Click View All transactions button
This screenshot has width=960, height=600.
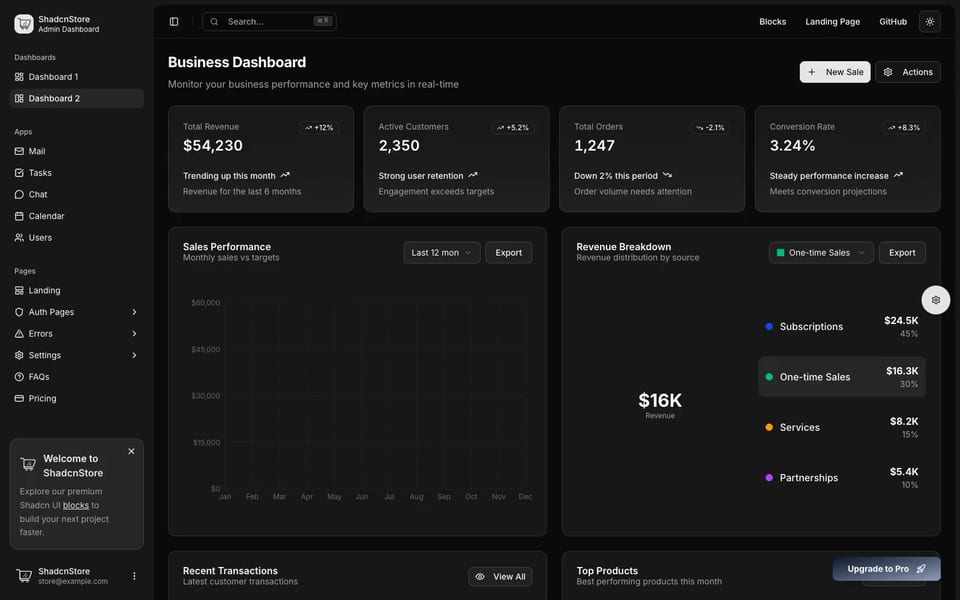click(x=500, y=576)
